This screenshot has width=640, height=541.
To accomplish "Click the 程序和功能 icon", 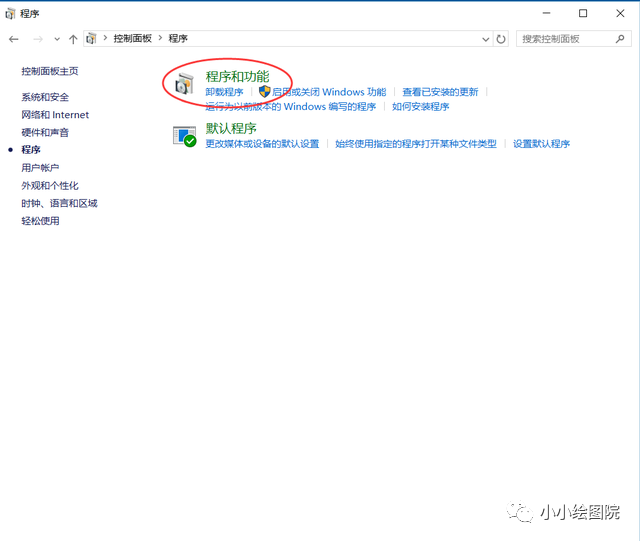I will tap(184, 84).
